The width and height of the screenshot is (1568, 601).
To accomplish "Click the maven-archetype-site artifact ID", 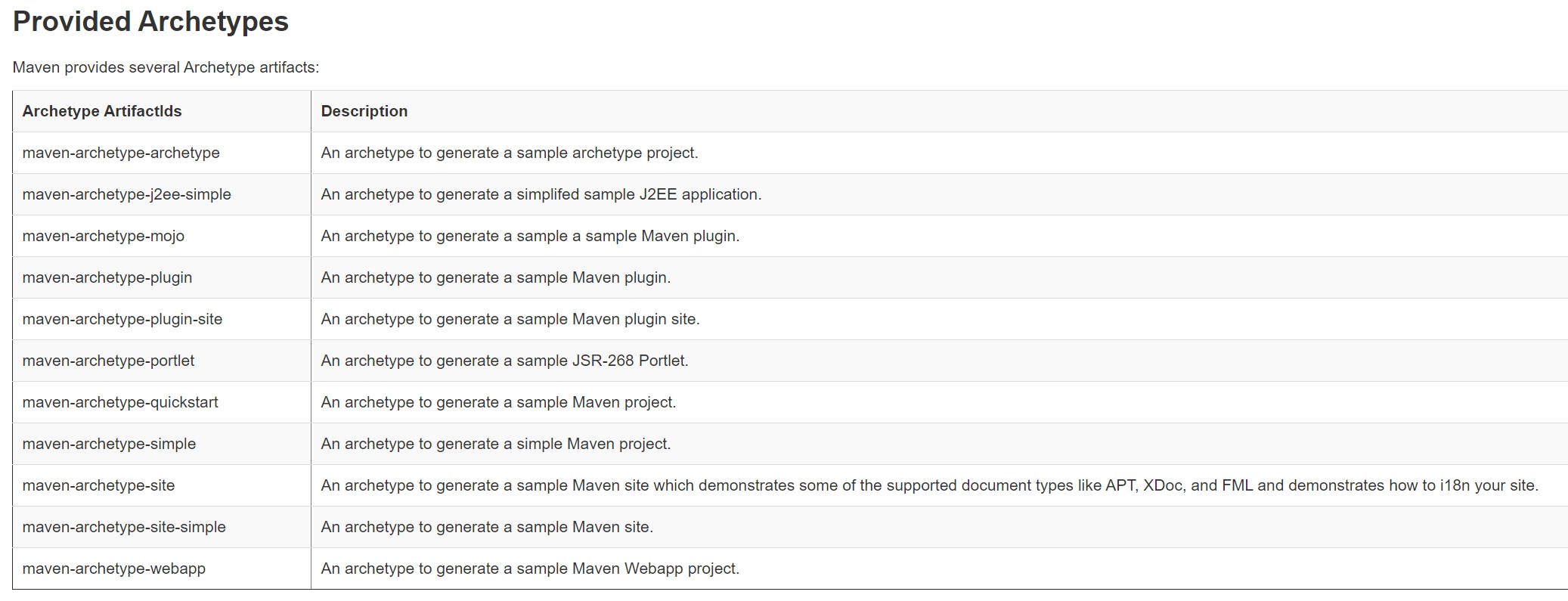I will tap(98, 485).
